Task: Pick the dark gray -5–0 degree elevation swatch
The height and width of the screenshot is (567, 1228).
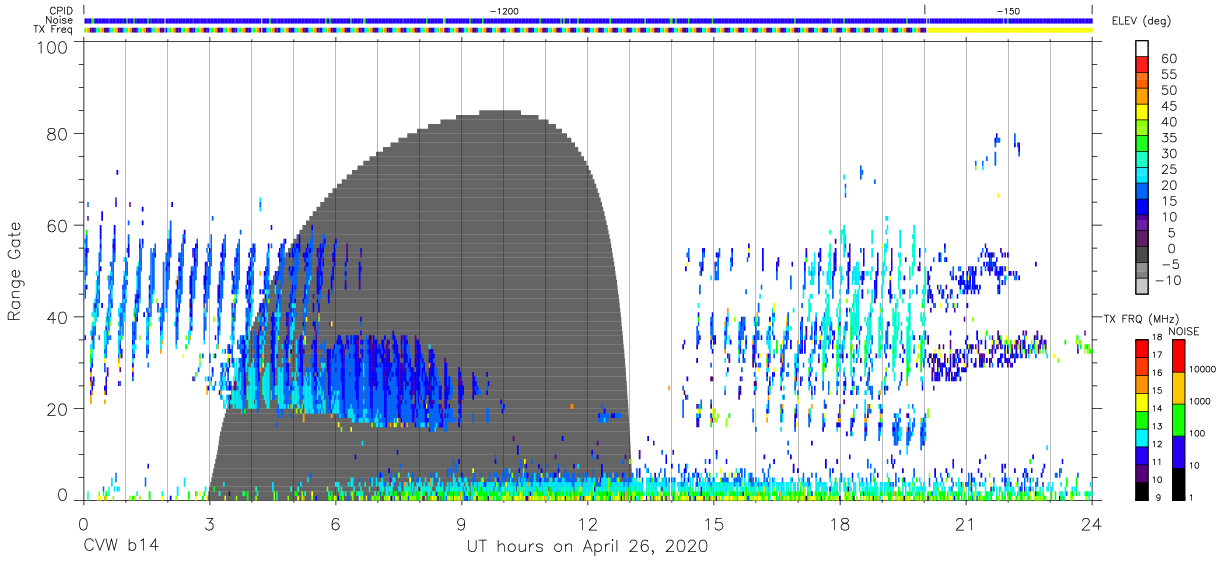Action: click(x=1142, y=255)
